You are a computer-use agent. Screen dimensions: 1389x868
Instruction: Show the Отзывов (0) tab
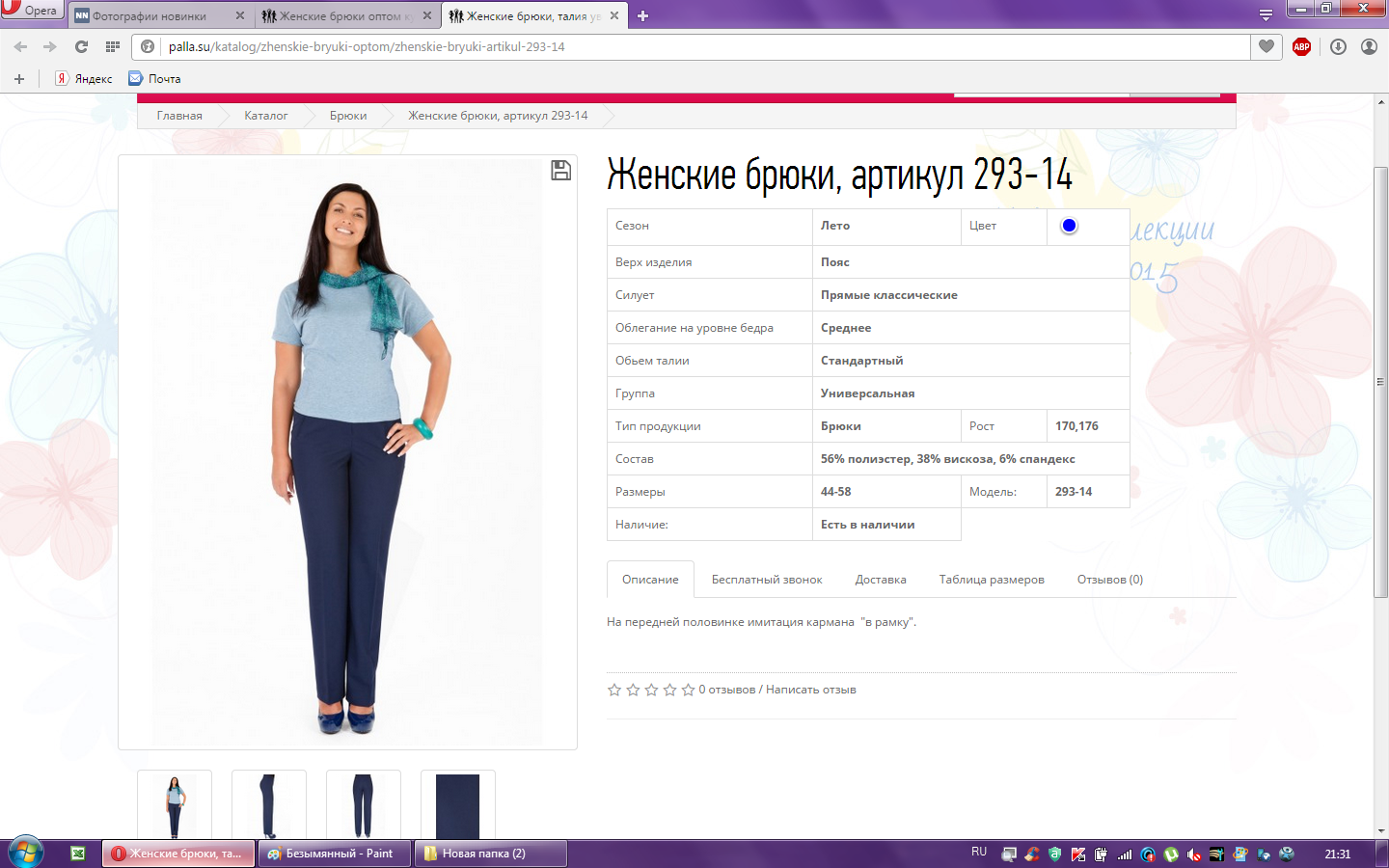click(1109, 580)
